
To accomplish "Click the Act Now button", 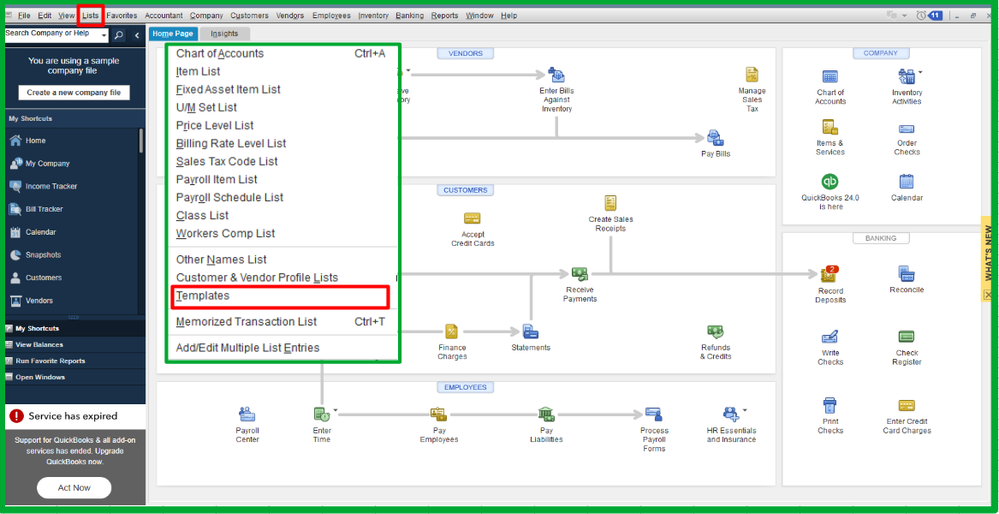I will tap(74, 488).
